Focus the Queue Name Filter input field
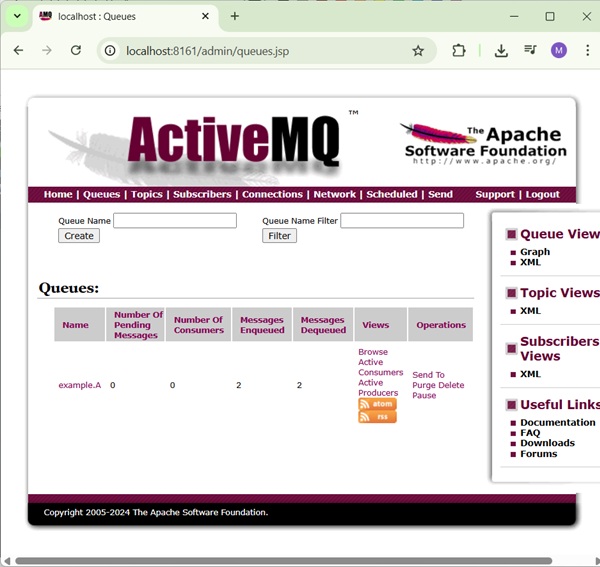Image resolution: width=600 pixels, height=567 pixels. [402, 221]
